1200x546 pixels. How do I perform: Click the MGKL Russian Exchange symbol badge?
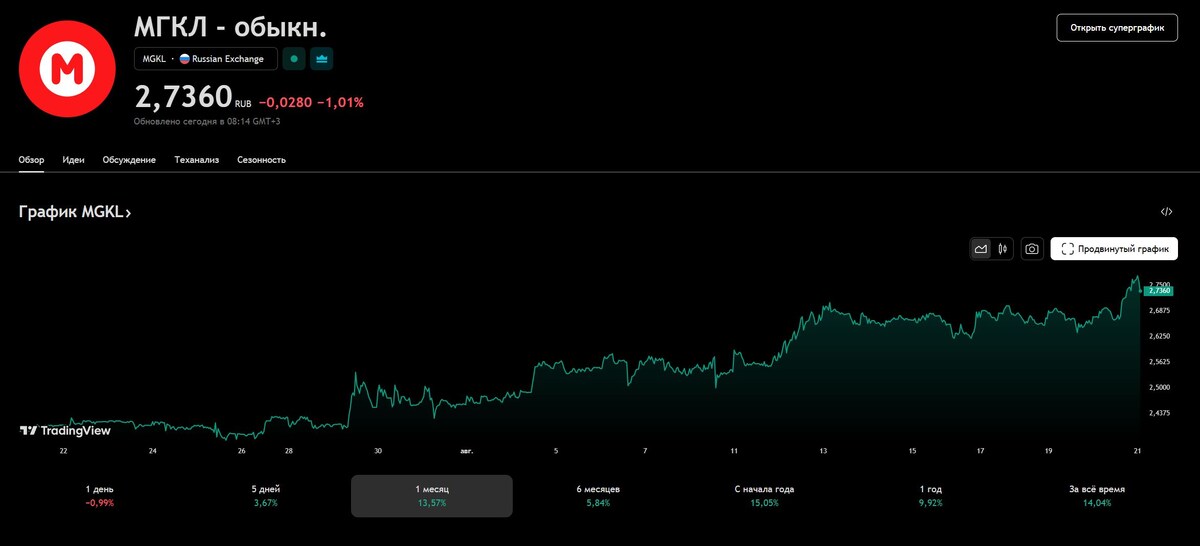[206, 59]
